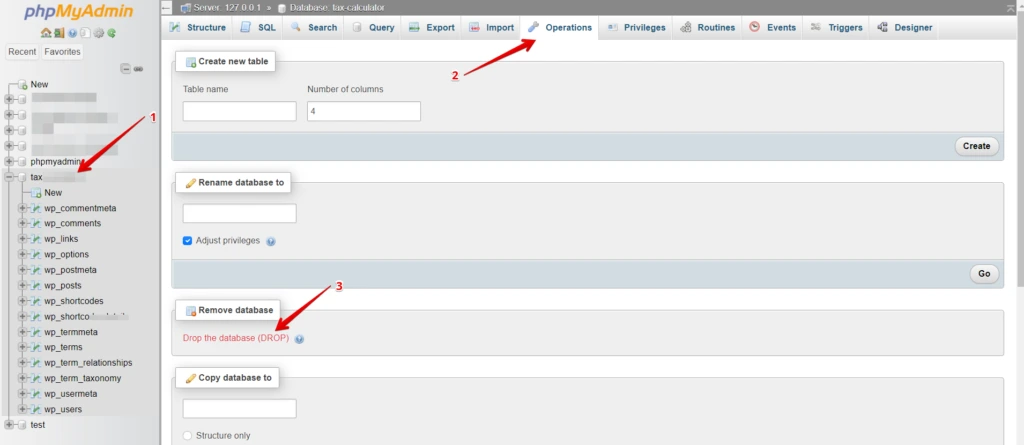Open the Routines tab
Image resolution: width=1024 pixels, height=445 pixels.
[x=707, y=27]
